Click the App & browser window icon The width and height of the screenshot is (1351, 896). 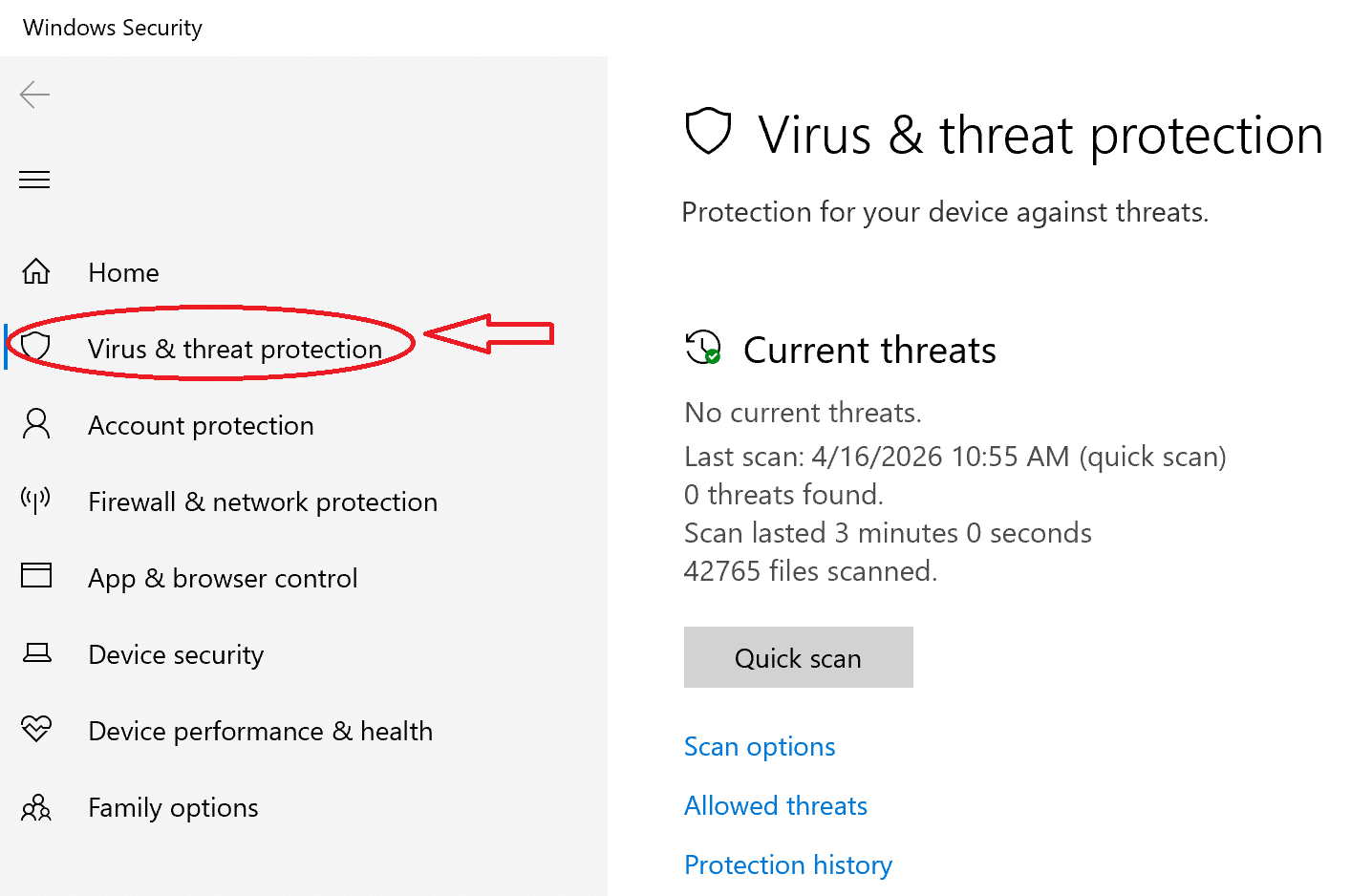tap(36, 575)
